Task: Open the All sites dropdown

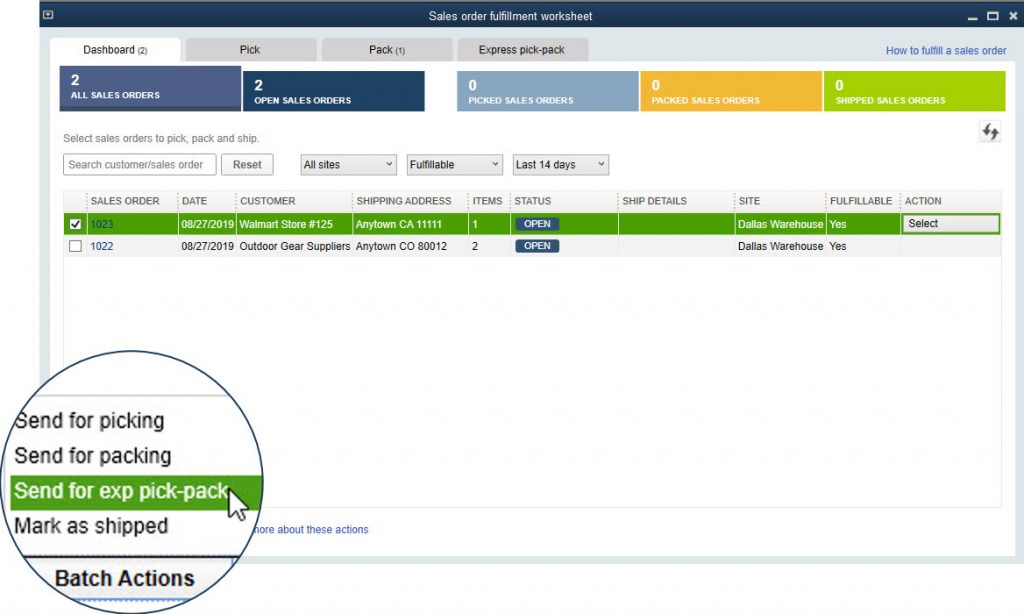Action: pos(349,165)
